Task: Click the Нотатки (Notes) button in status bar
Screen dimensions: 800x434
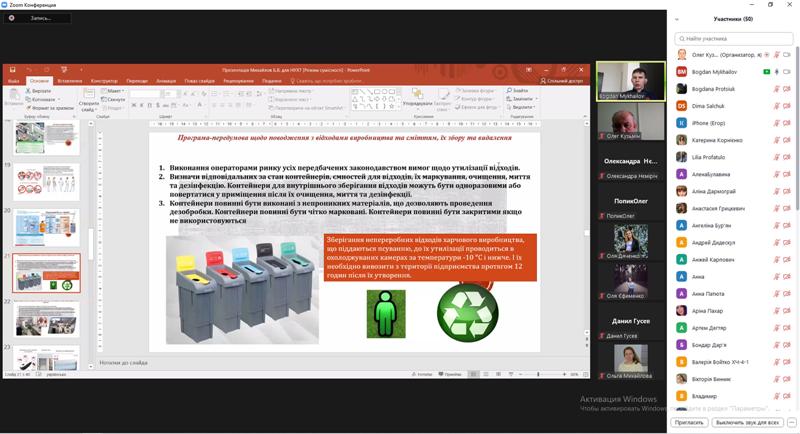Action: point(421,374)
